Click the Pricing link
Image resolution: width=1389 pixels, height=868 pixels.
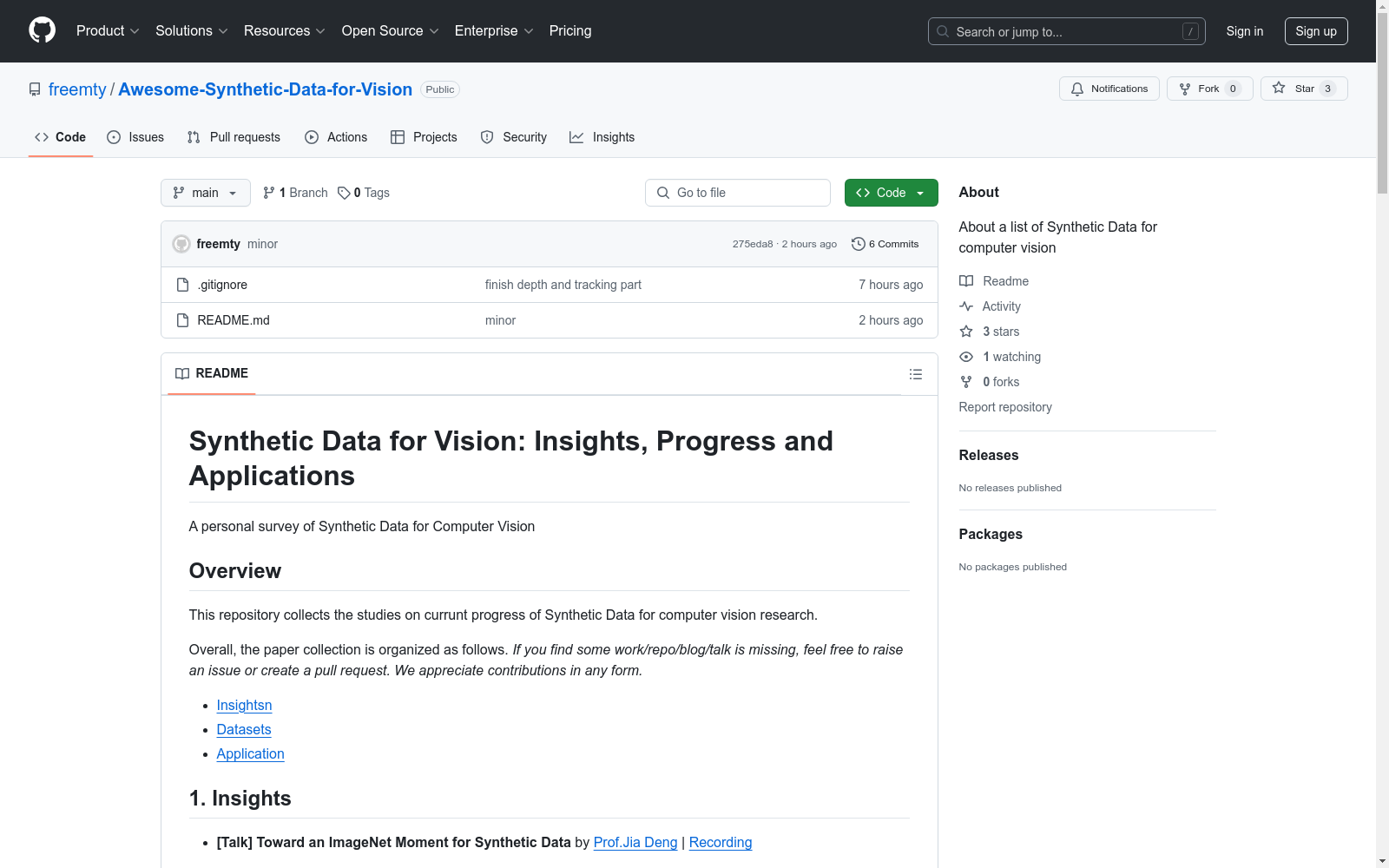tap(570, 31)
